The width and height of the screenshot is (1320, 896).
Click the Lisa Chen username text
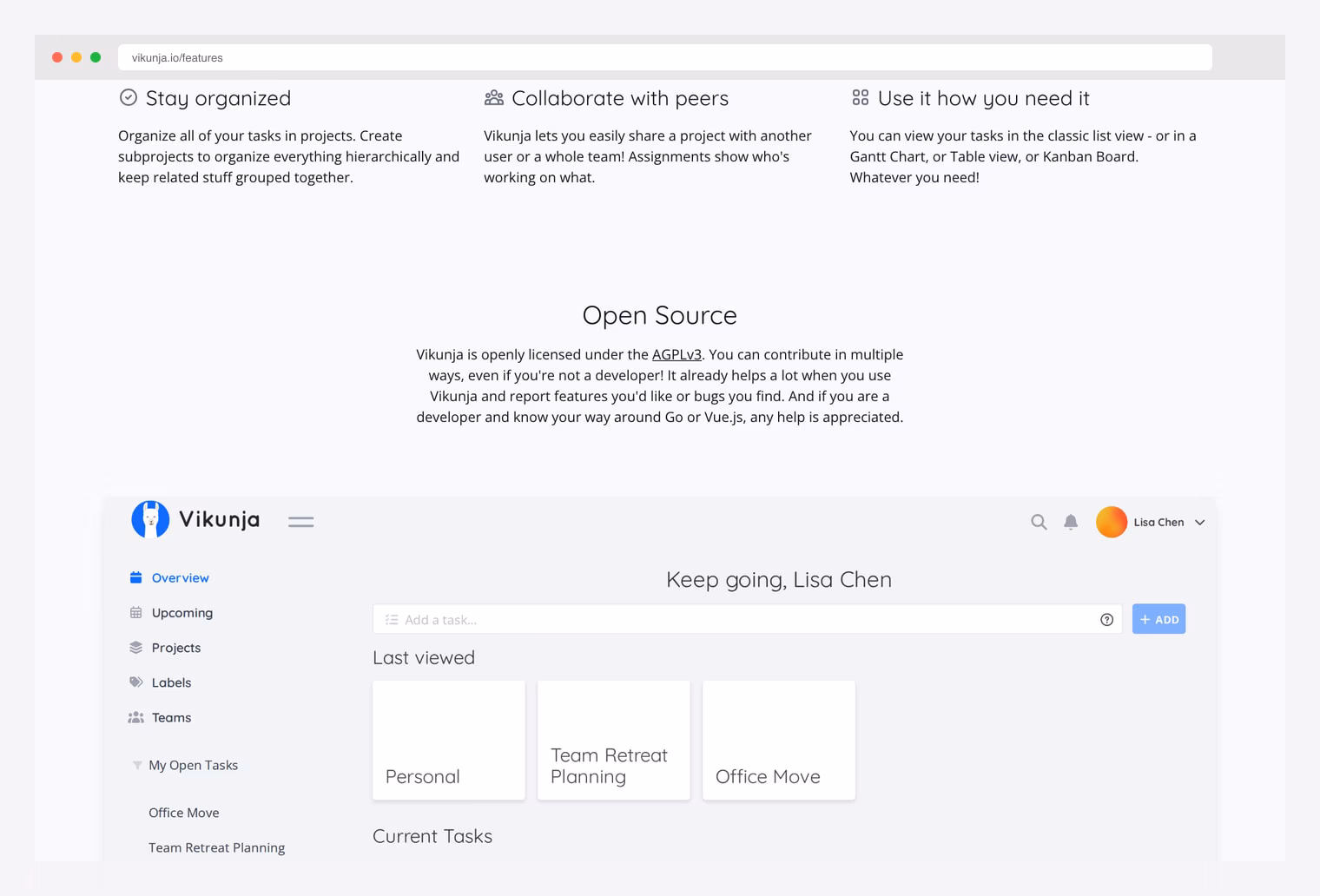pos(1158,522)
